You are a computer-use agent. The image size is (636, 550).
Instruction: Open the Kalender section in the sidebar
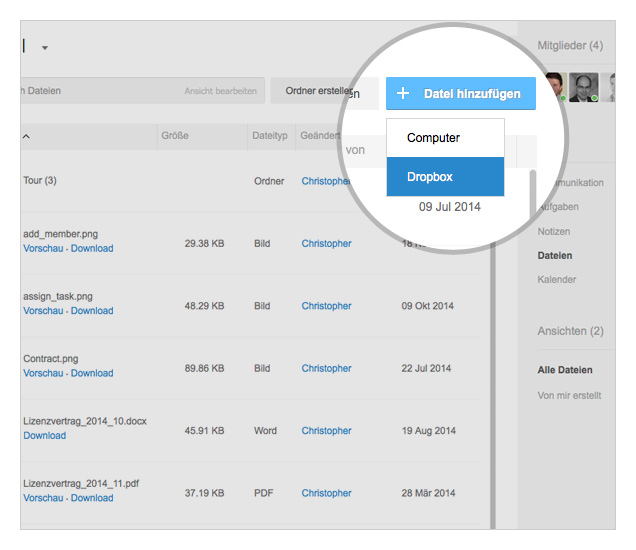556,279
